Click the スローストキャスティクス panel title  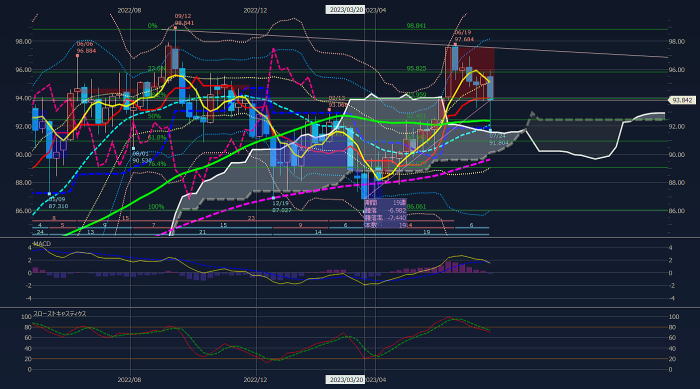(59, 314)
